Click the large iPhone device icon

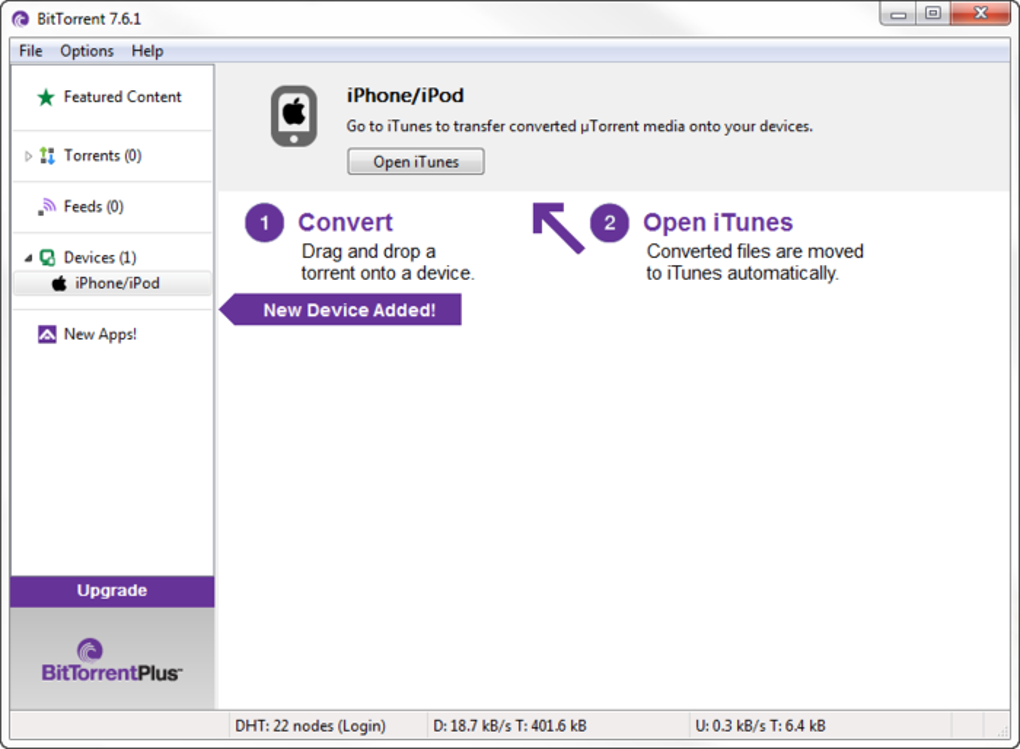(294, 116)
